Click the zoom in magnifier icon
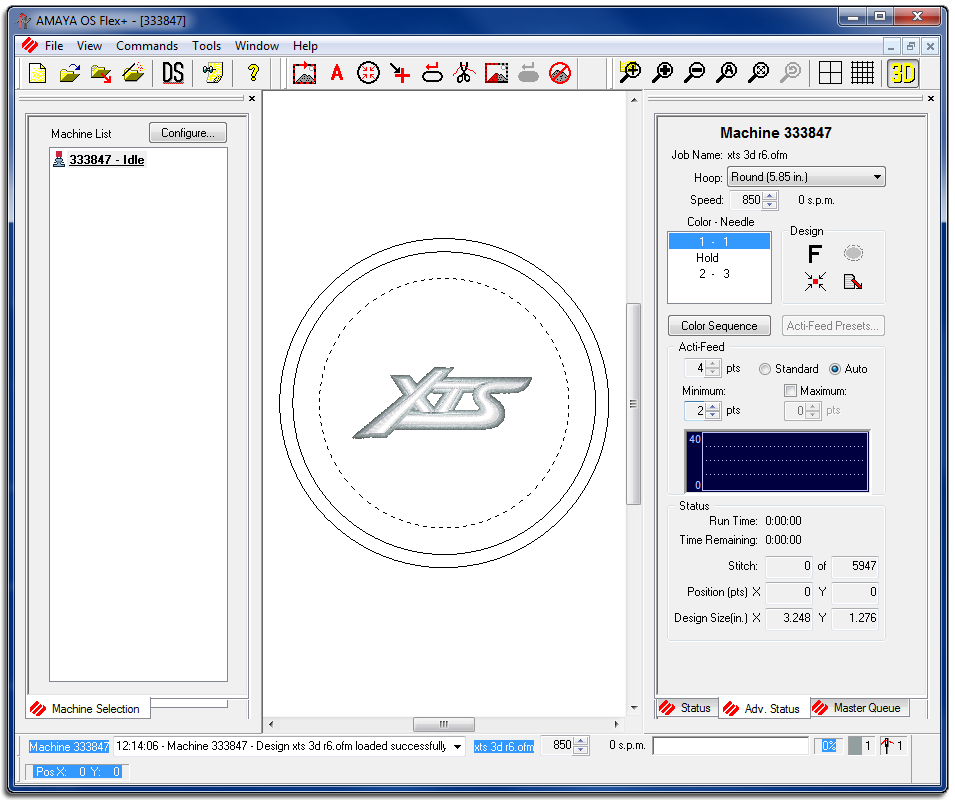This screenshot has width=955, height=800. (663, 73)
